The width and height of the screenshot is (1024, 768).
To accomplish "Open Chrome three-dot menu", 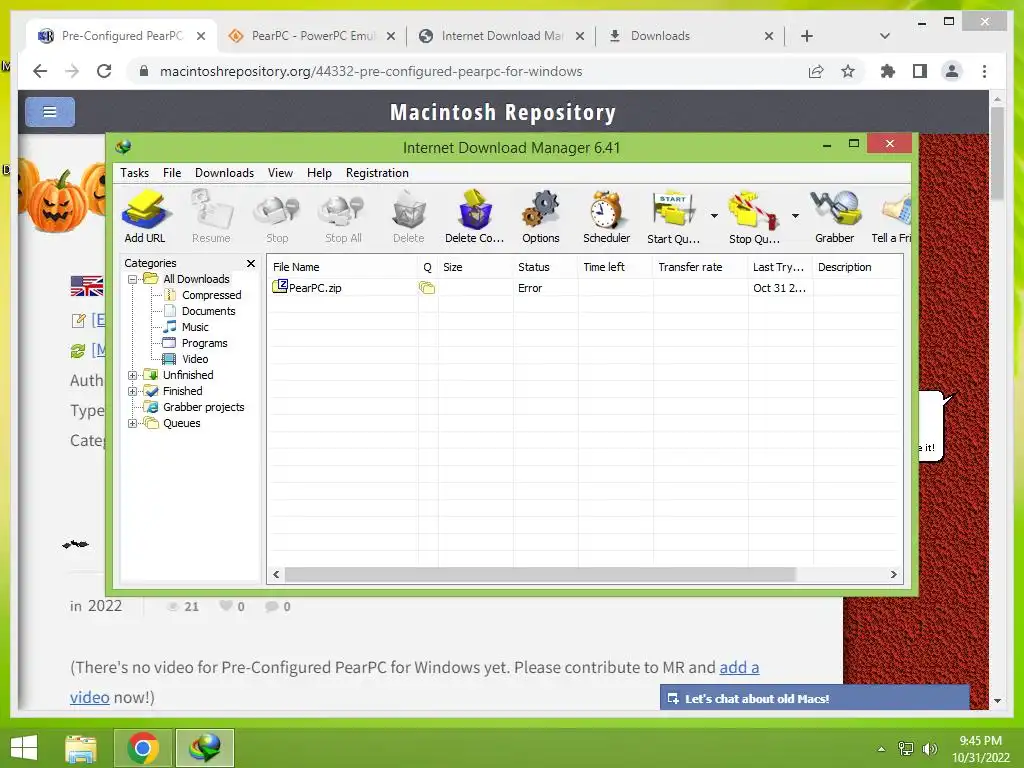I will point(984,71).
